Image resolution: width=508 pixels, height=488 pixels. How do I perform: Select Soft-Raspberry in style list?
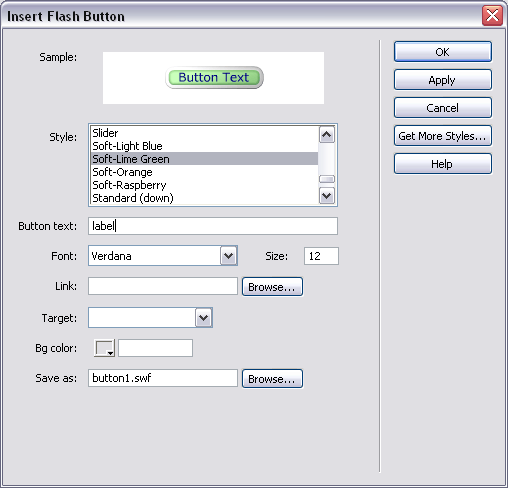[204, 185]
